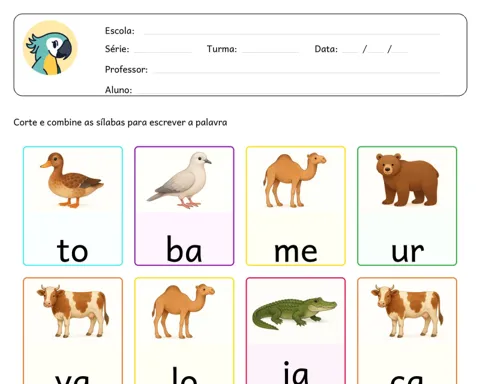Select the duck picture above 'to'
Viewport: 480px width, 384px height.
(x=72, y=180)
